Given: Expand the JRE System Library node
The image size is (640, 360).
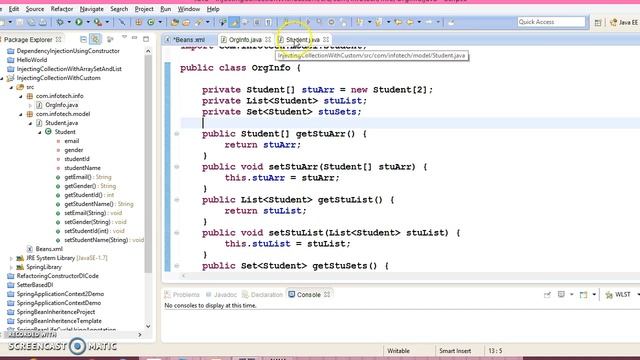Looking at the screenshot, I should [11, 258].
